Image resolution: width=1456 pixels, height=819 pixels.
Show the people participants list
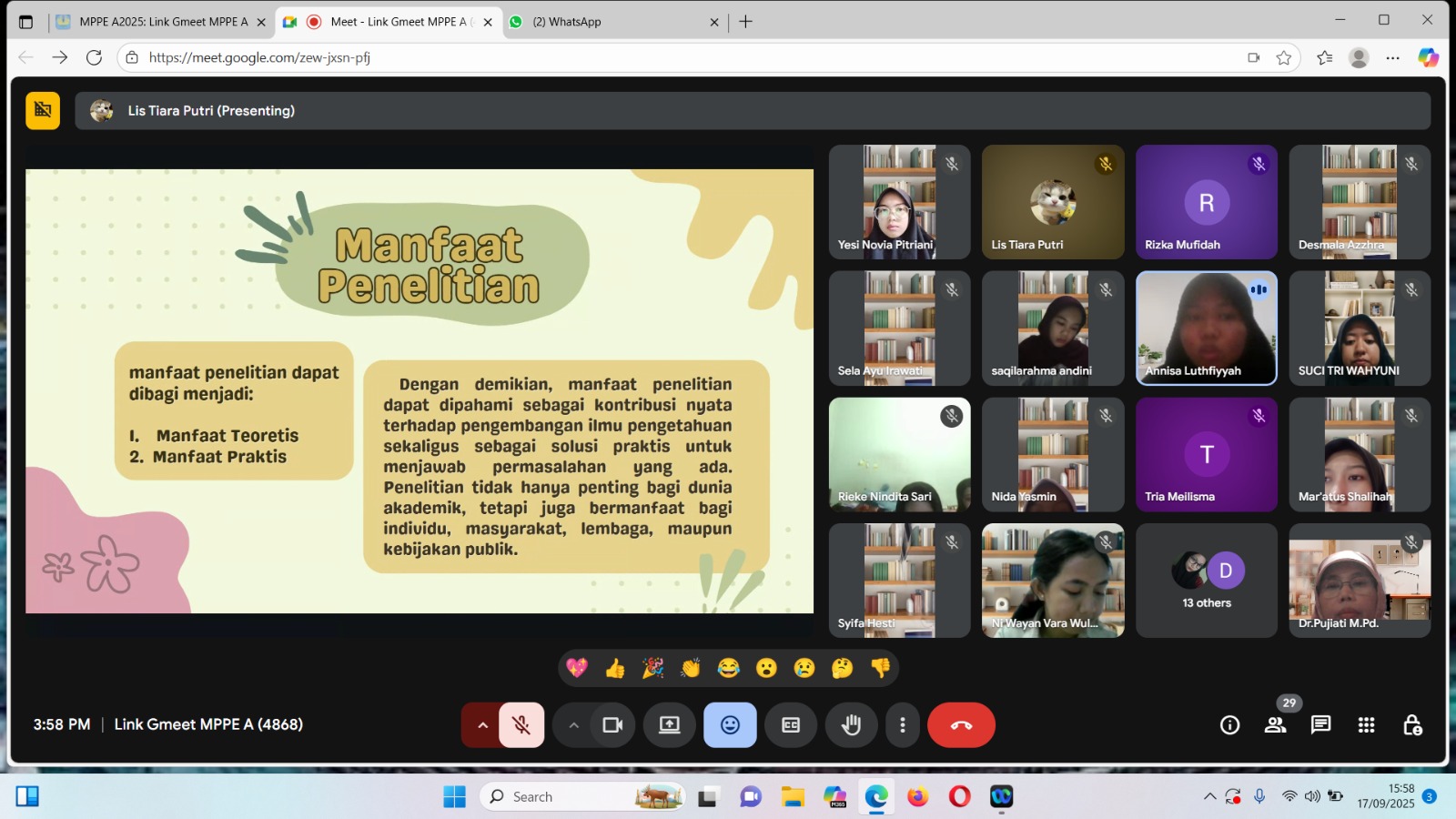click(x=1275, y=725)
